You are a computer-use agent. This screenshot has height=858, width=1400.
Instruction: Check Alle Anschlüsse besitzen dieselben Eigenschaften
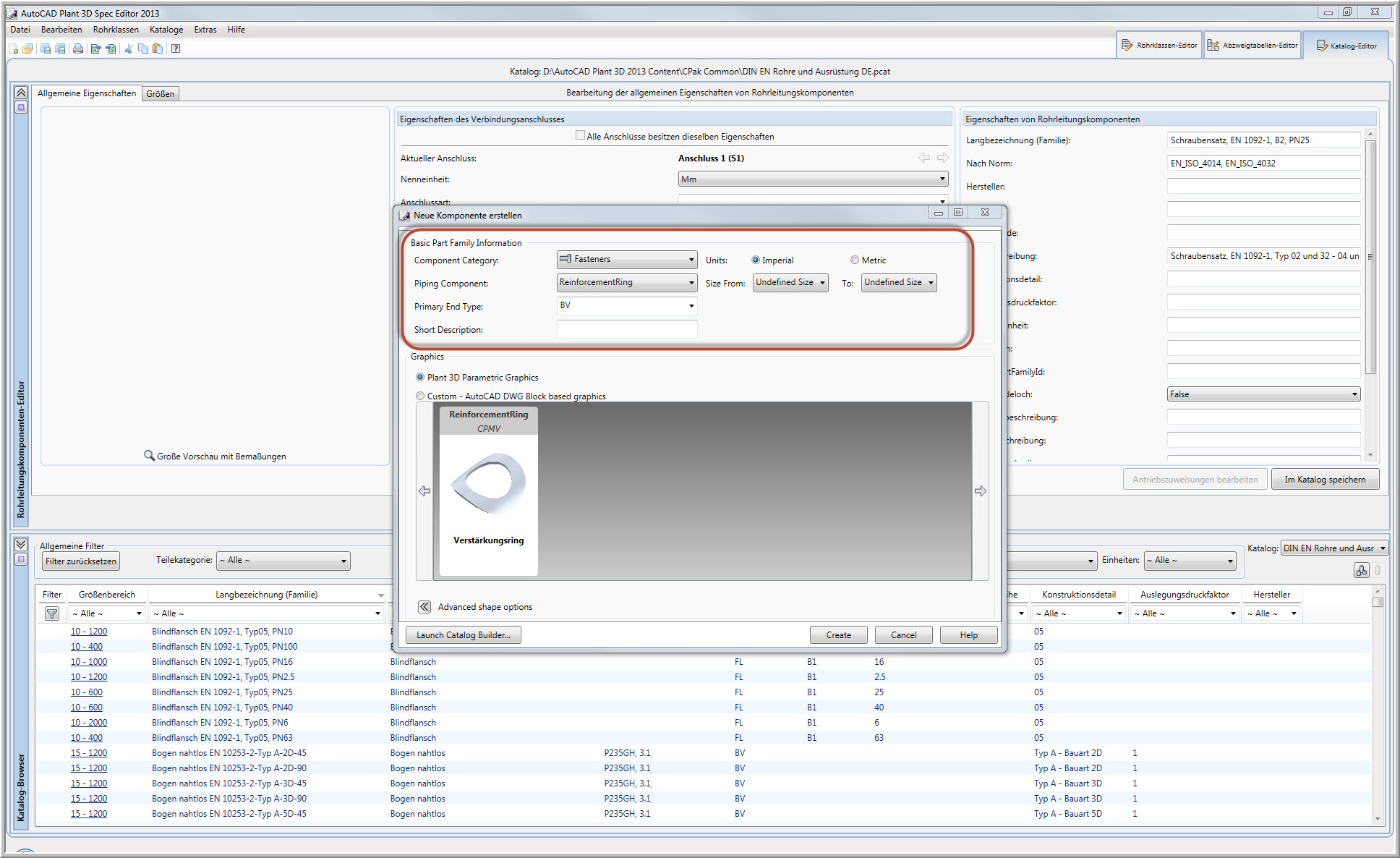tap(580, 135)
